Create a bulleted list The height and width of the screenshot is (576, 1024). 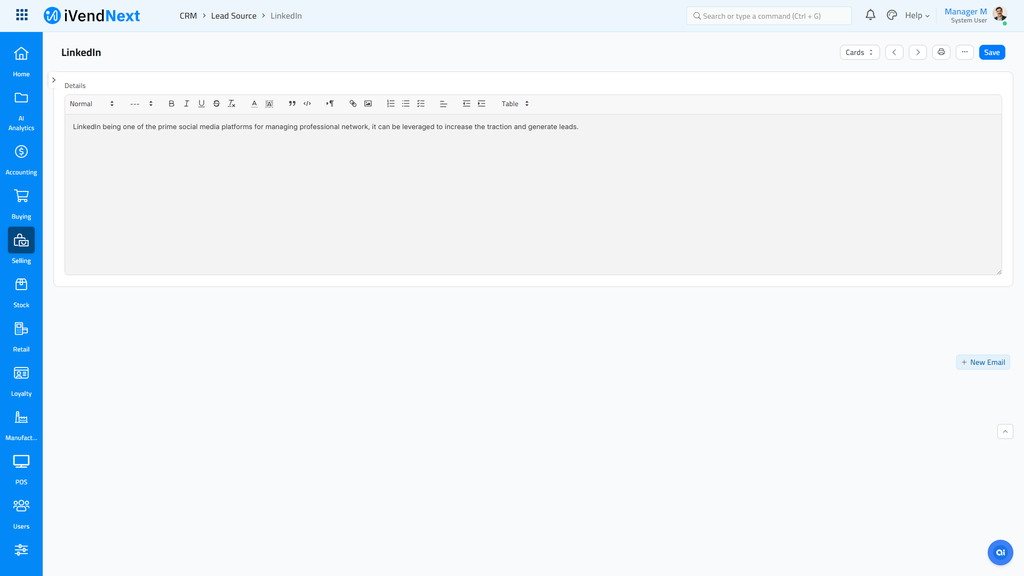(x=406, y=104)
